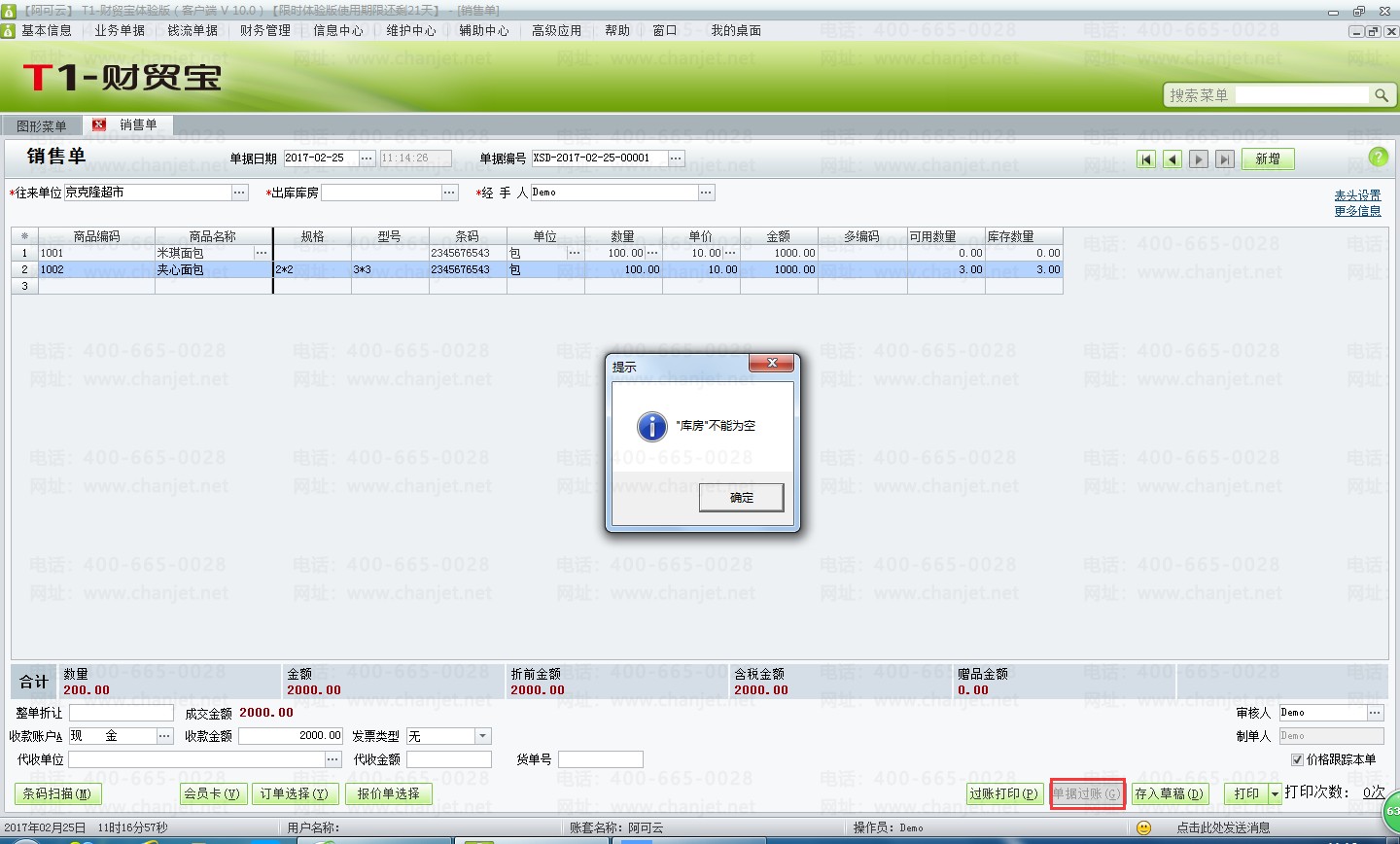The height and width of the screenshot is (844, 1400).
Task: Click 订单选择(Y) button
Action: tap(296, 794)
